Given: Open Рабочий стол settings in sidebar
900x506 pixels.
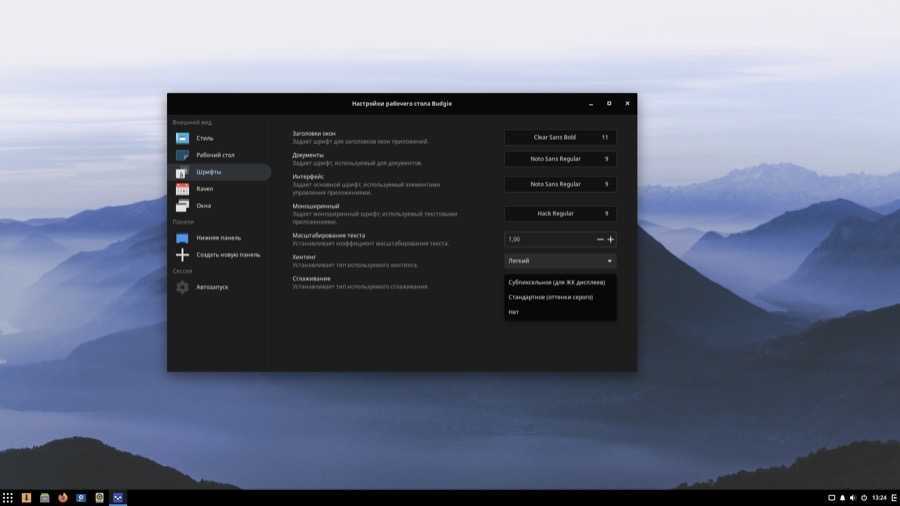Looking at the screenshot, I should pos(219,155).
